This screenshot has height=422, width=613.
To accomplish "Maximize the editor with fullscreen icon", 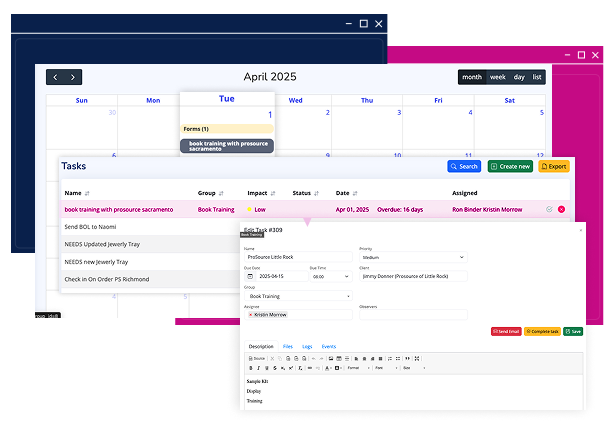I will [417, 359].
